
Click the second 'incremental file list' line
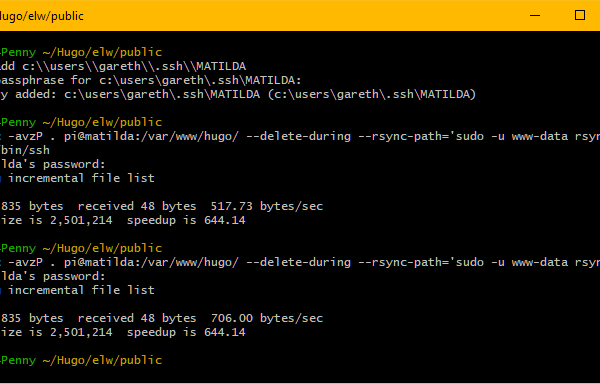pos(77,290)
